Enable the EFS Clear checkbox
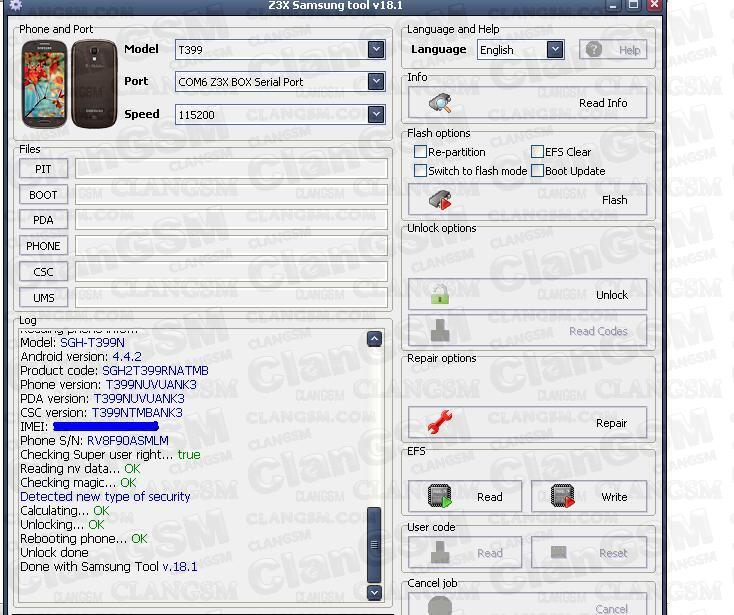This screenshot has width=734, height=615. point(537,152)
